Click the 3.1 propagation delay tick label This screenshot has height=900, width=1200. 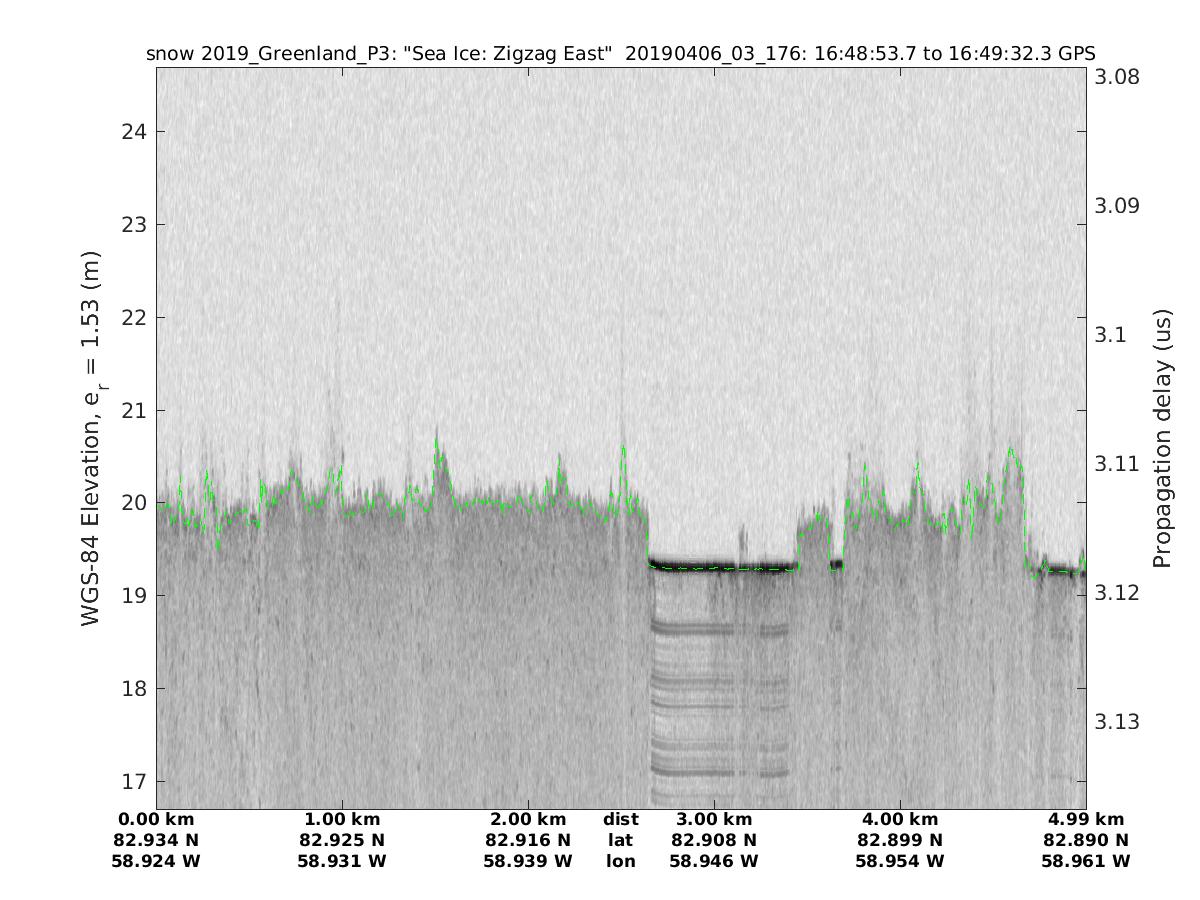[x=1104, y=335]
